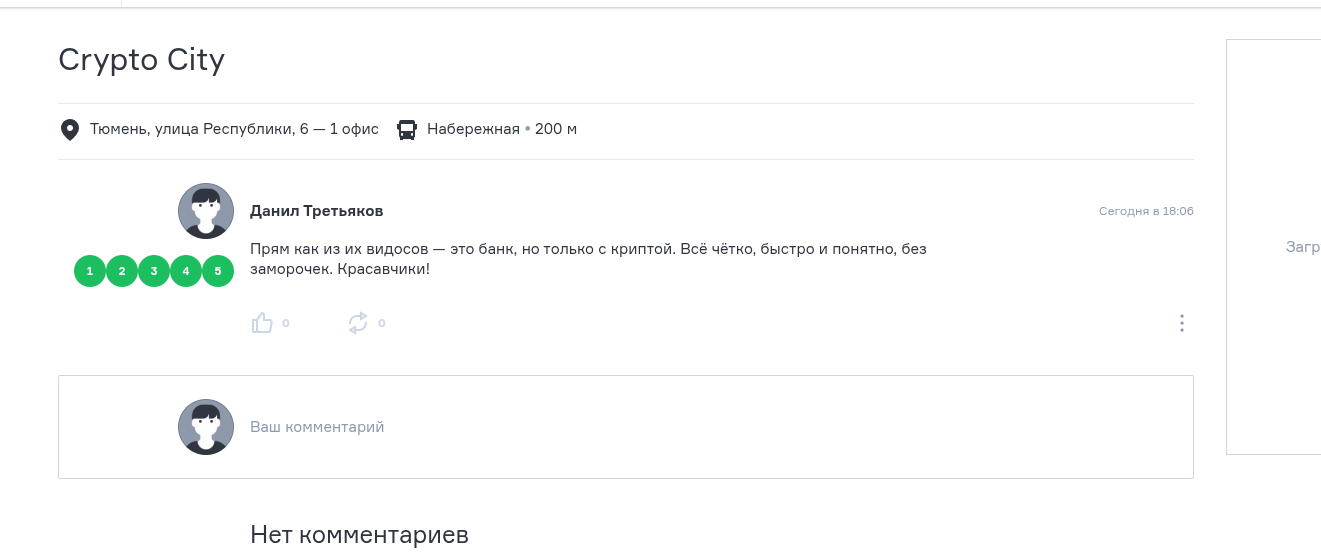Viewport: 1321px width, 560px height.
Task: Open the author name Данил Третьяков
Action: [x=316, y=211]
